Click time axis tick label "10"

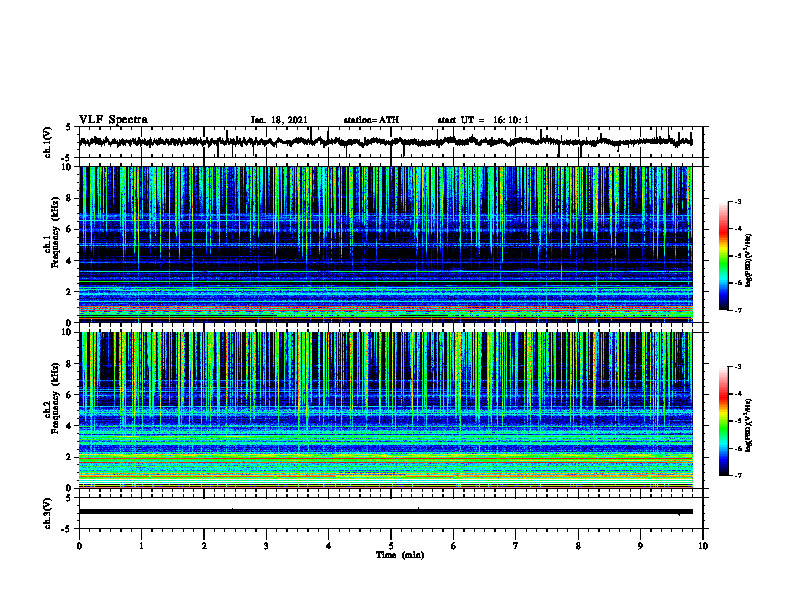click(703, 546)
